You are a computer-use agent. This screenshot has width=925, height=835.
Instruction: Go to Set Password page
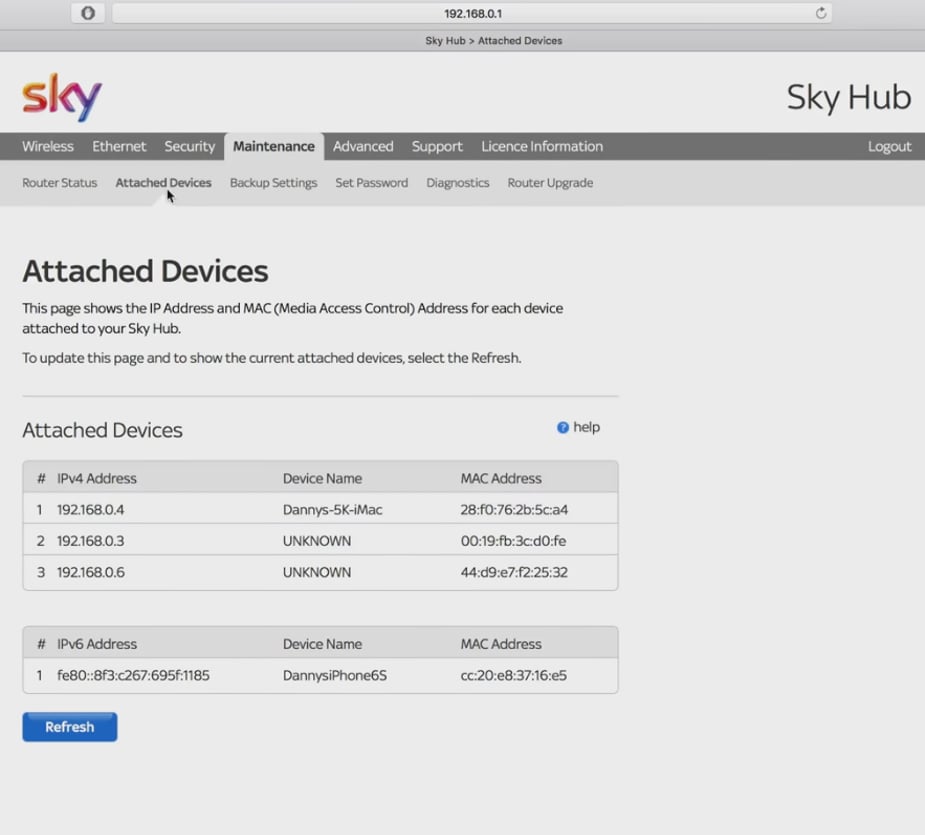pyautogui.click(x=372, y=183)
